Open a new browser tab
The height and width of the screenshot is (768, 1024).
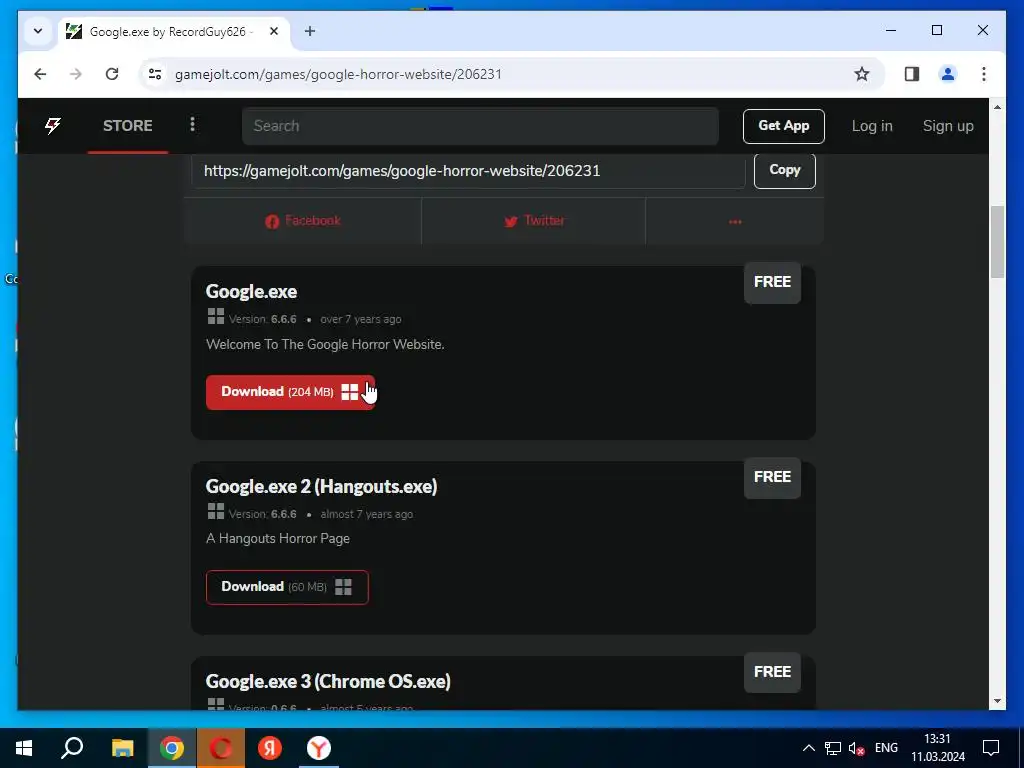[x=310, y=31]
